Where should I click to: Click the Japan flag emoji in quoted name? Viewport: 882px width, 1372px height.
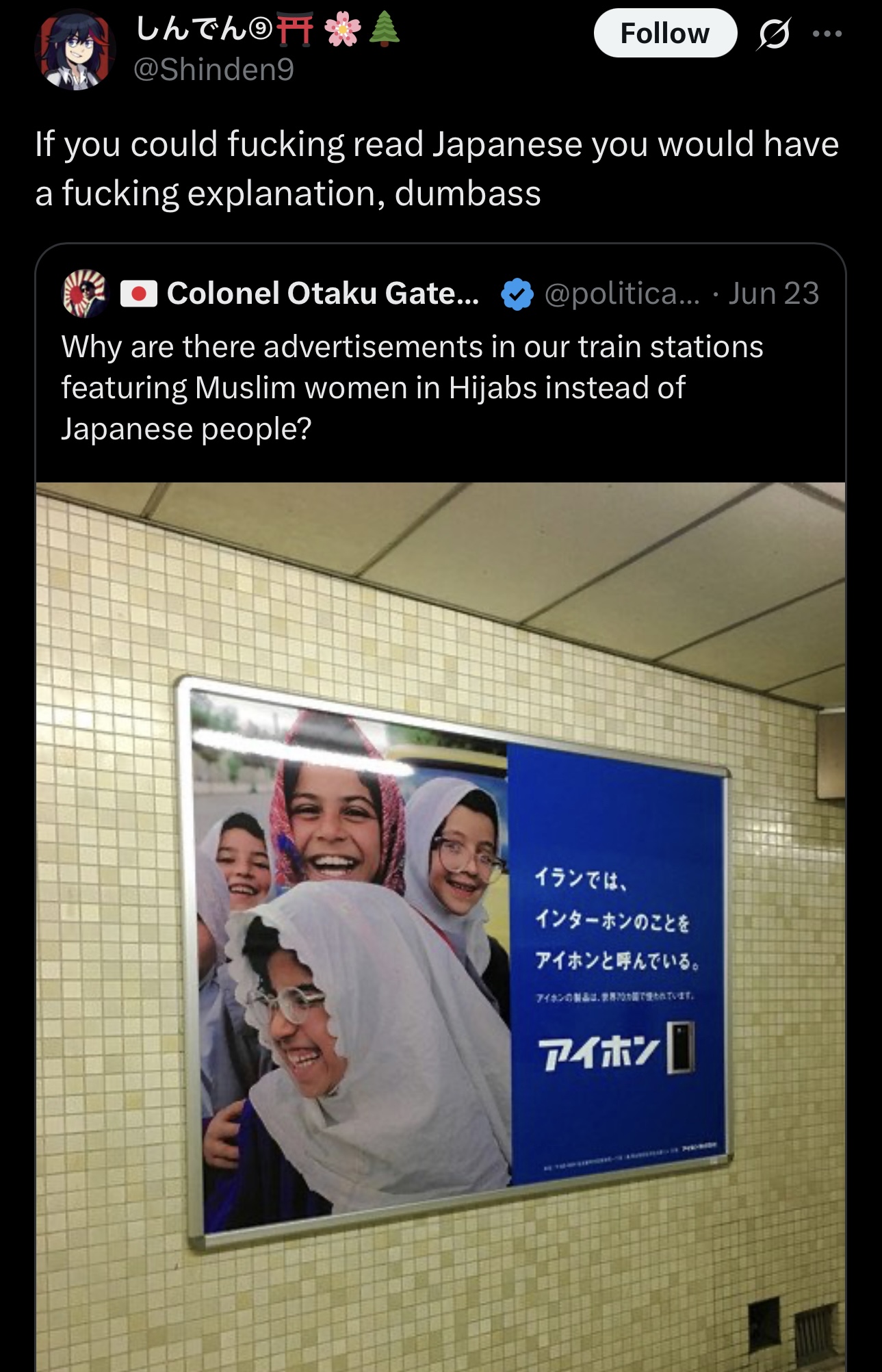click(x=139, y=294)
